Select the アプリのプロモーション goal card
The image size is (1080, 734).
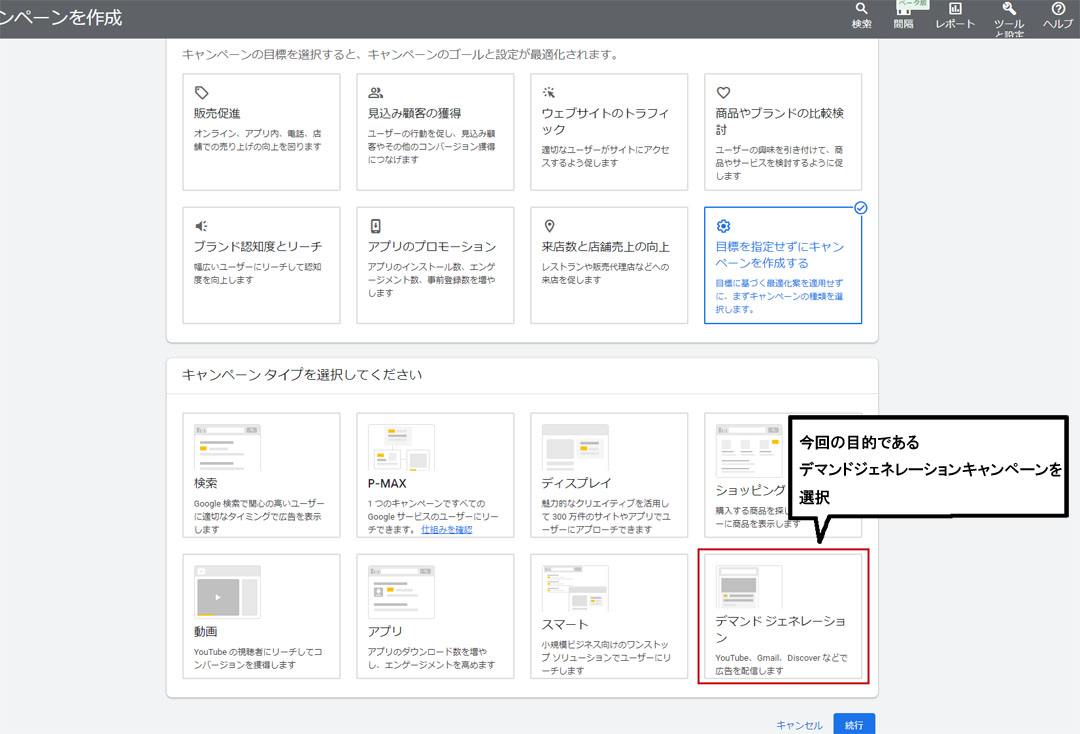point(435,265)
